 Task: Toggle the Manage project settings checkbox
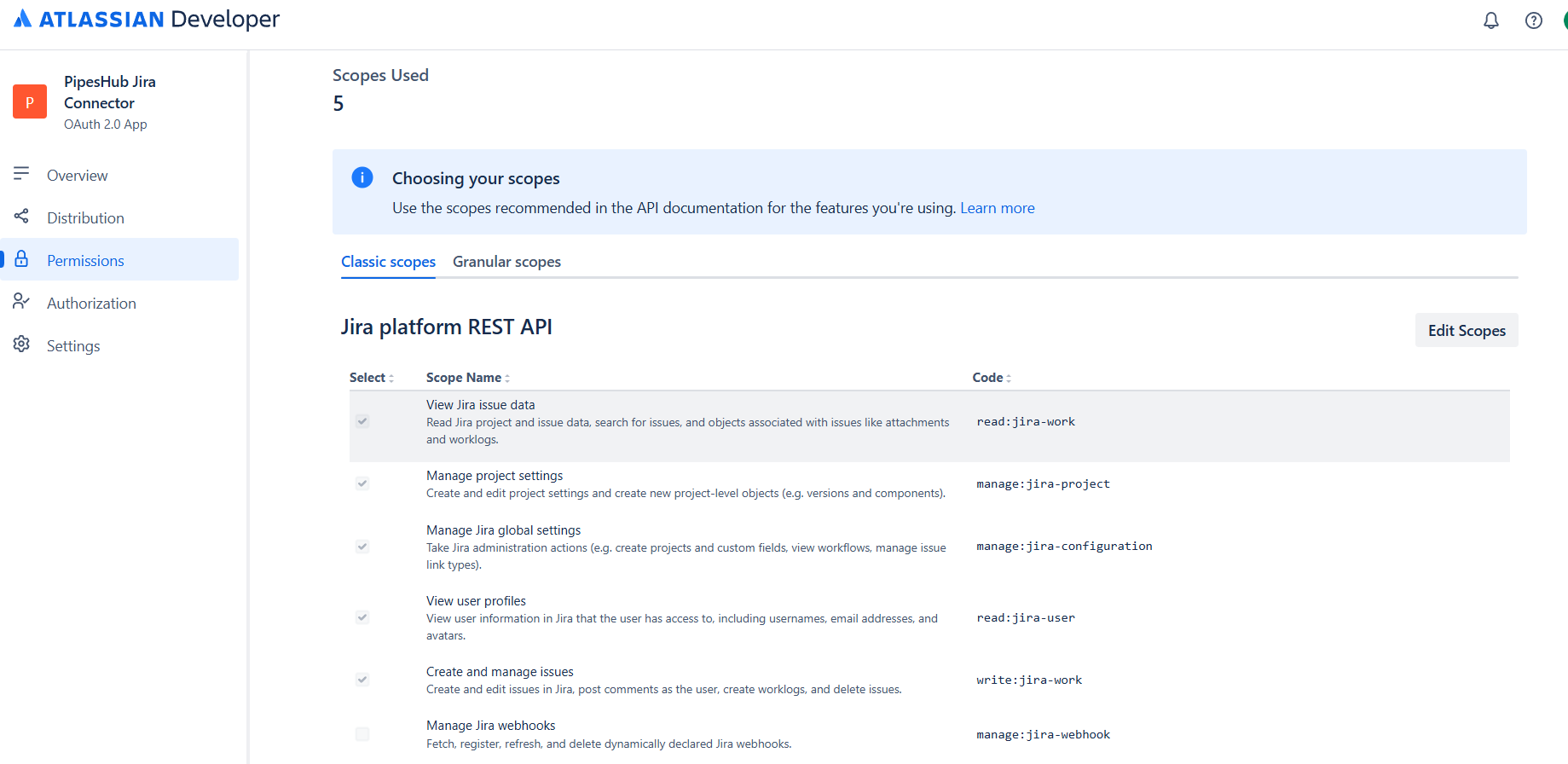(x=362, y=483)
